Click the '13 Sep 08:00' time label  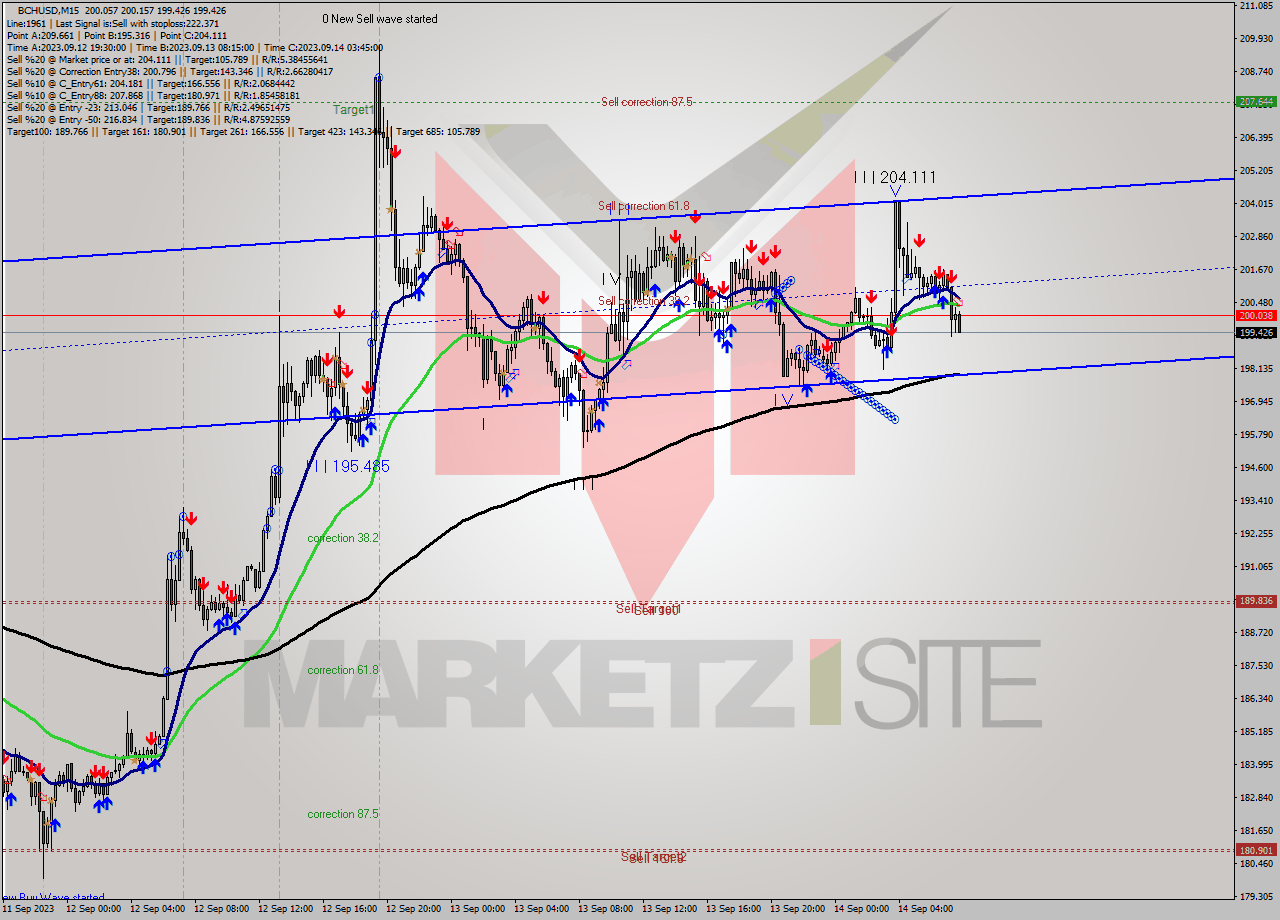pyautogui.click(x=605, y=910)
